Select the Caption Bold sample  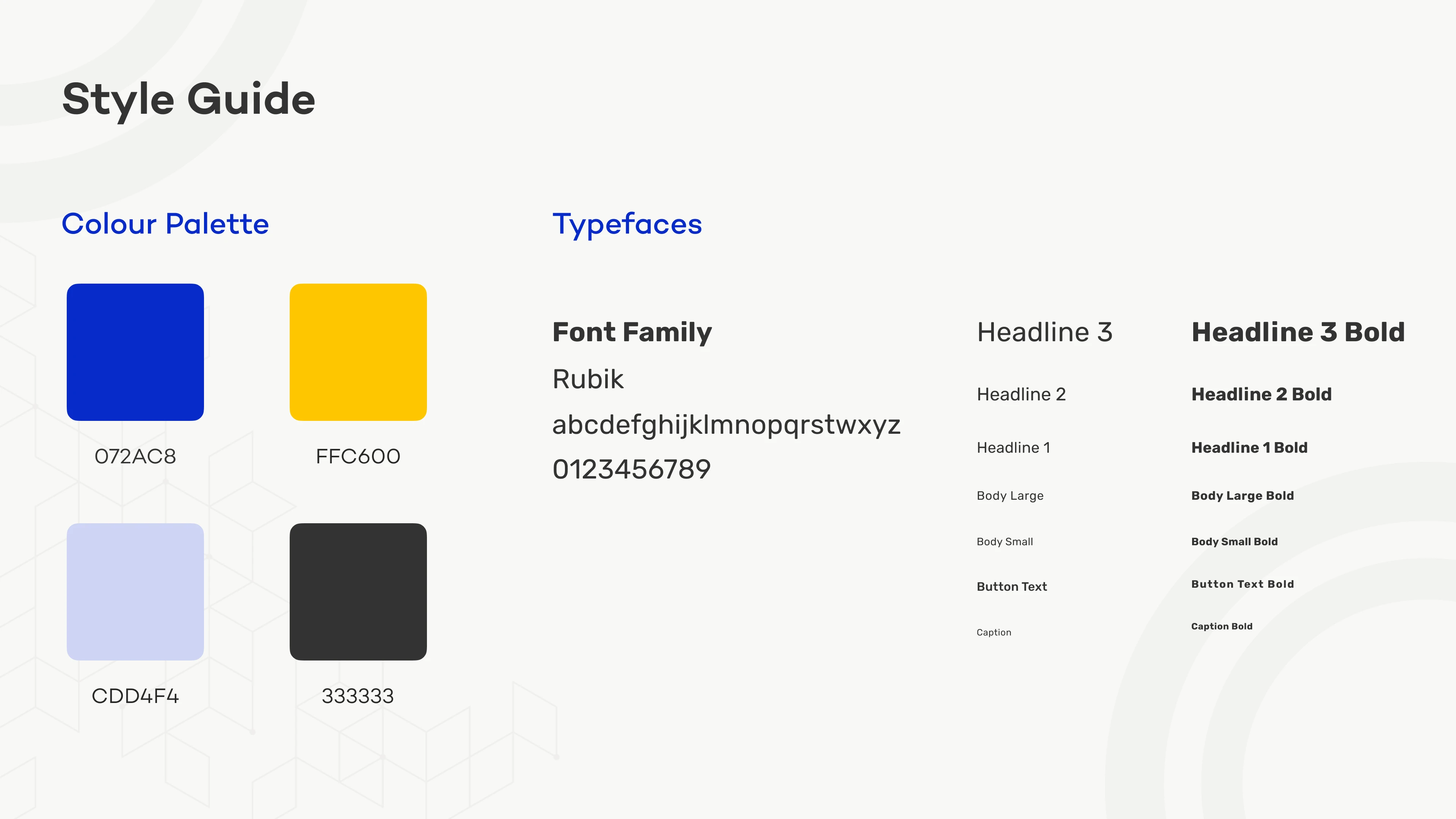tap(1221, 626)
